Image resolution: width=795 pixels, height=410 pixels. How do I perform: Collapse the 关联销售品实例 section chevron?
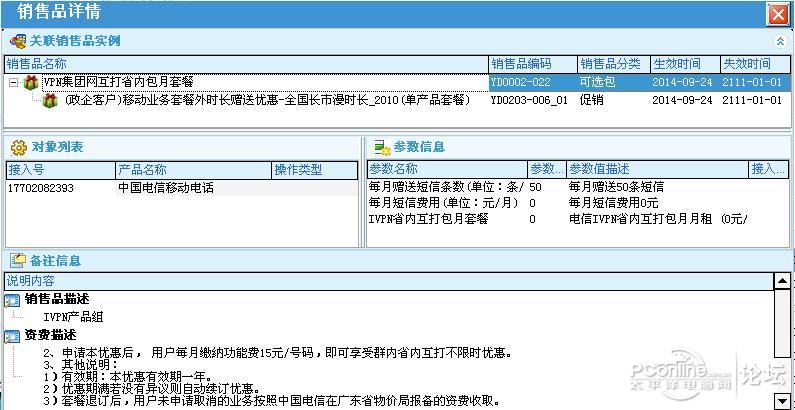tap(780, 42)
